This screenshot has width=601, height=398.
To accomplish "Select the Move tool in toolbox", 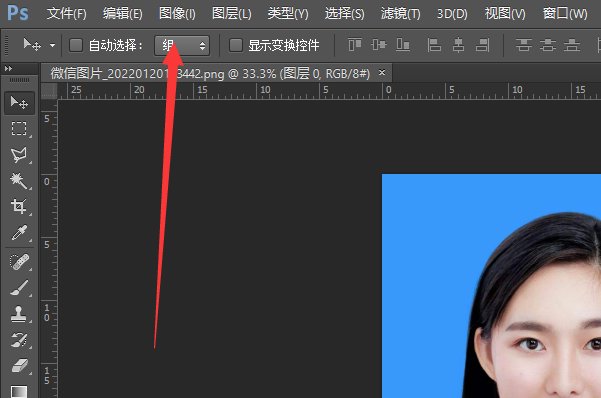I will coord(19,103).
